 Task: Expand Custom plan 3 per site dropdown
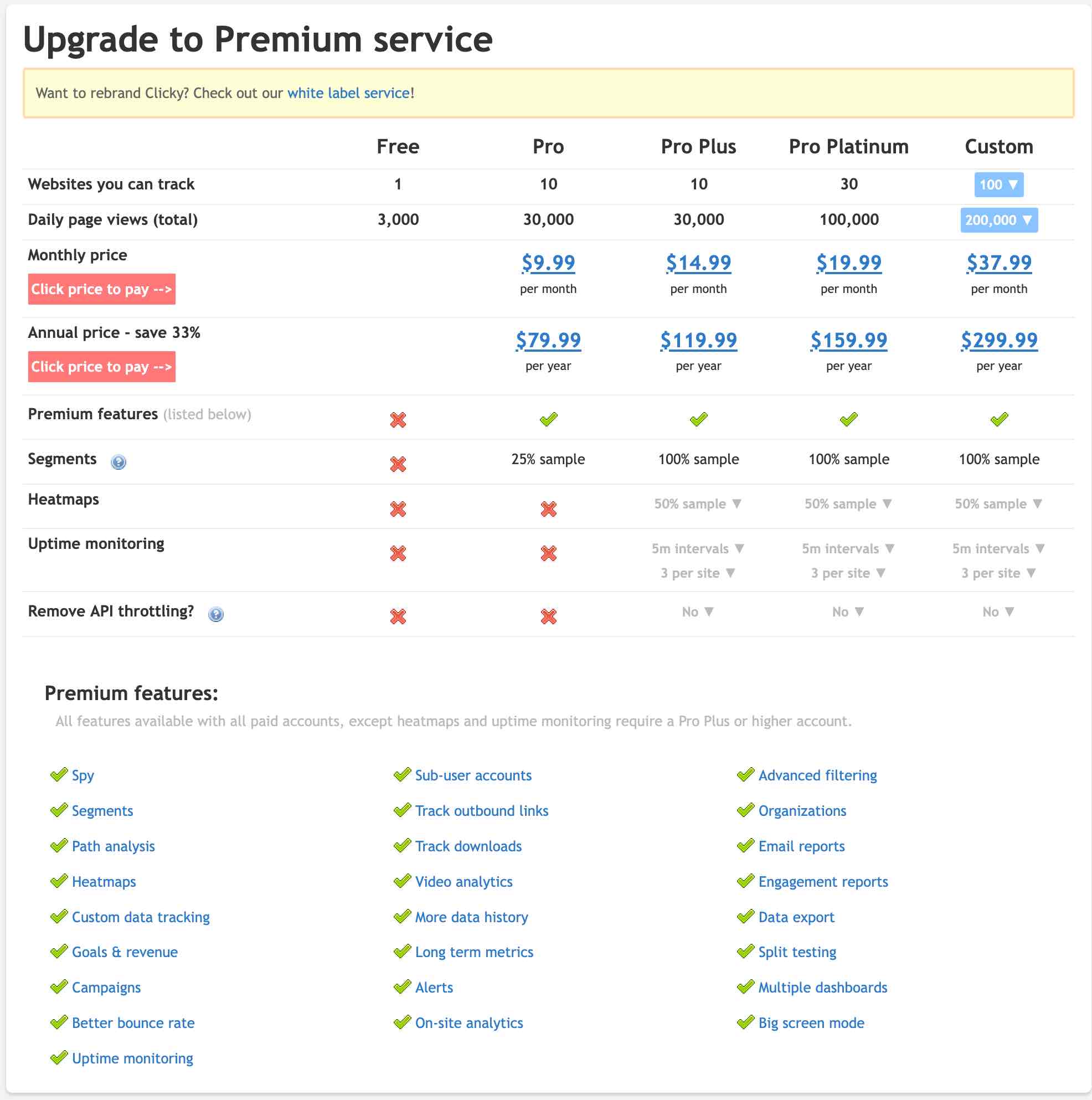(998, 573)
